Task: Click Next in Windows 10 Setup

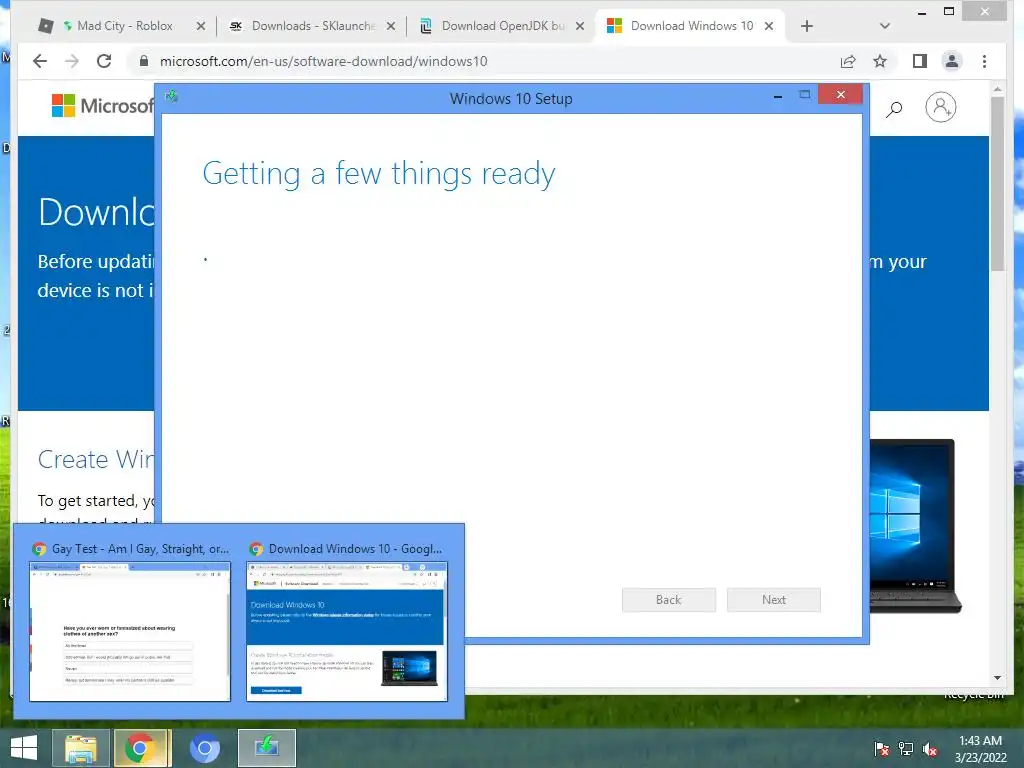Action: tap(774, 600)
